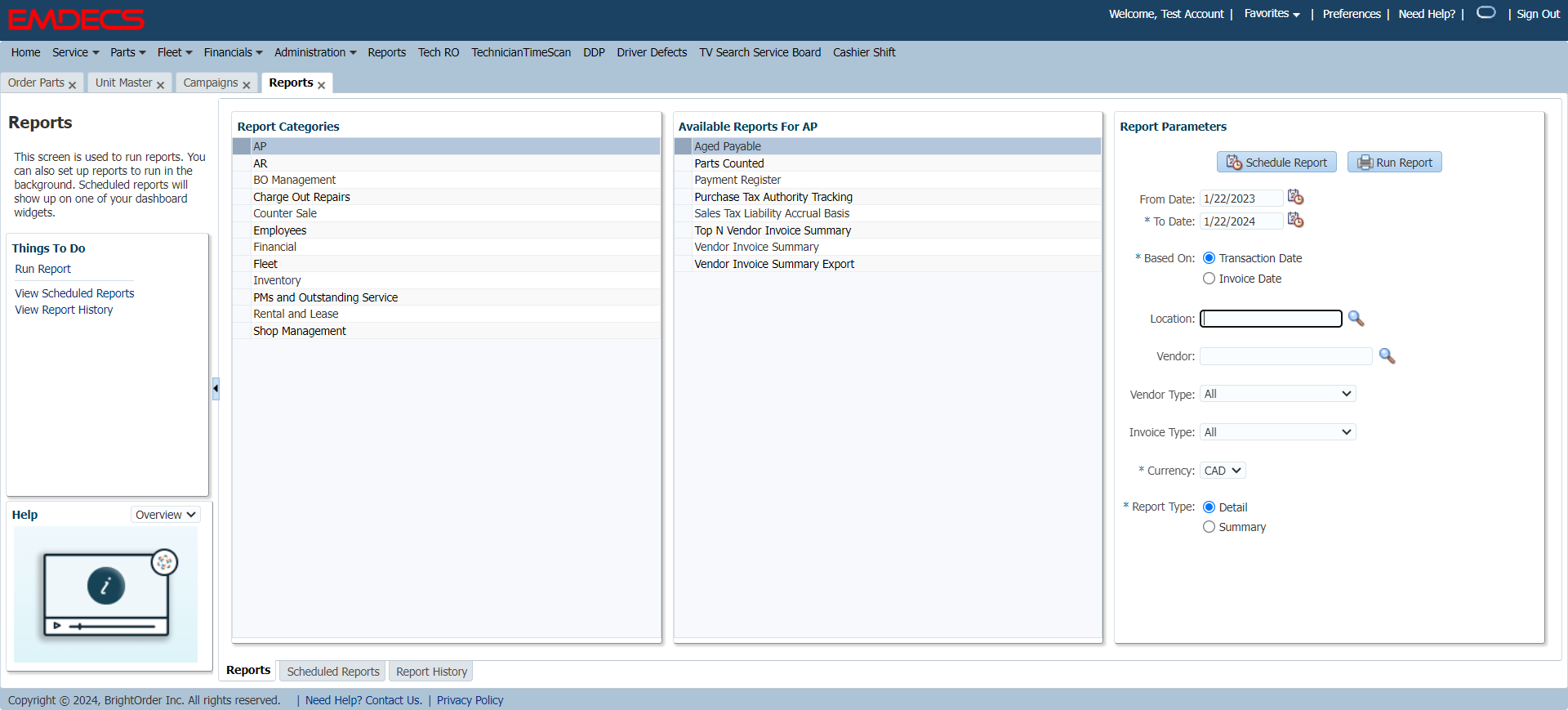Click the Vendor lookup magnifier icon
This screenshot has height=710, width=1568.
(x=1387, y=356)
